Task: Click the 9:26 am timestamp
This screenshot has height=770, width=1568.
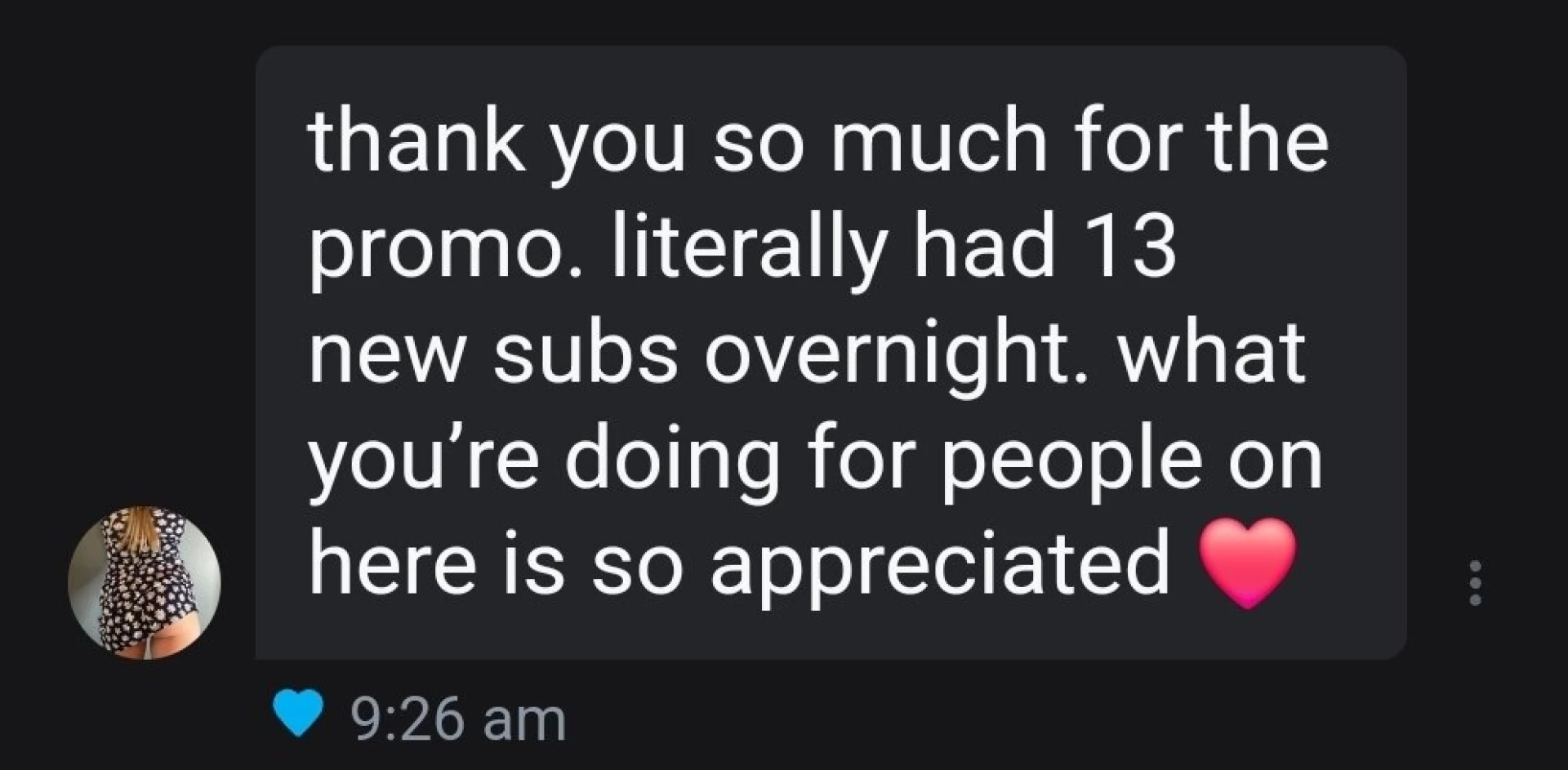Action: (x=458, y=720)
